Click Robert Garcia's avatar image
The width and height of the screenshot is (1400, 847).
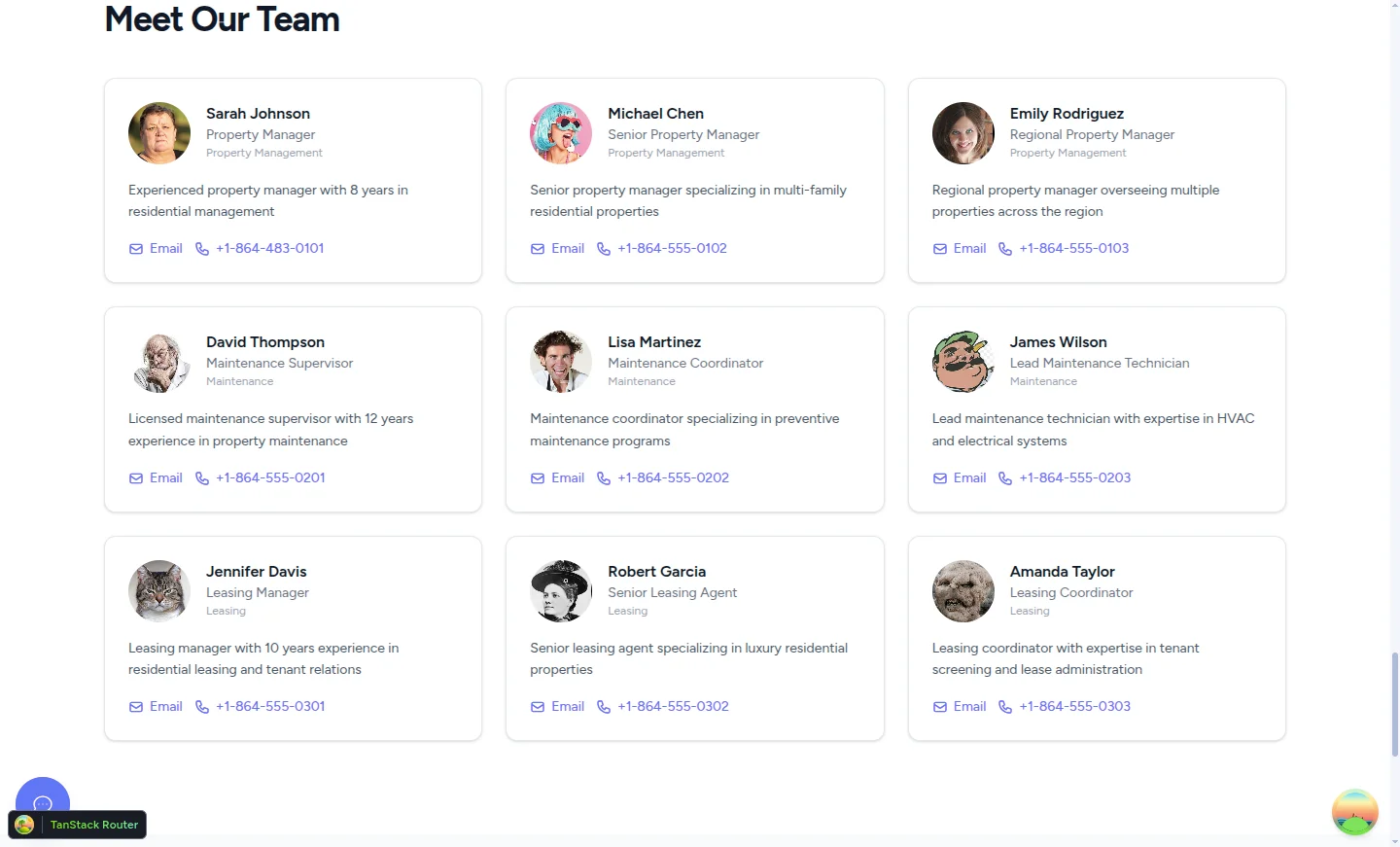click(x=561, y=591)
